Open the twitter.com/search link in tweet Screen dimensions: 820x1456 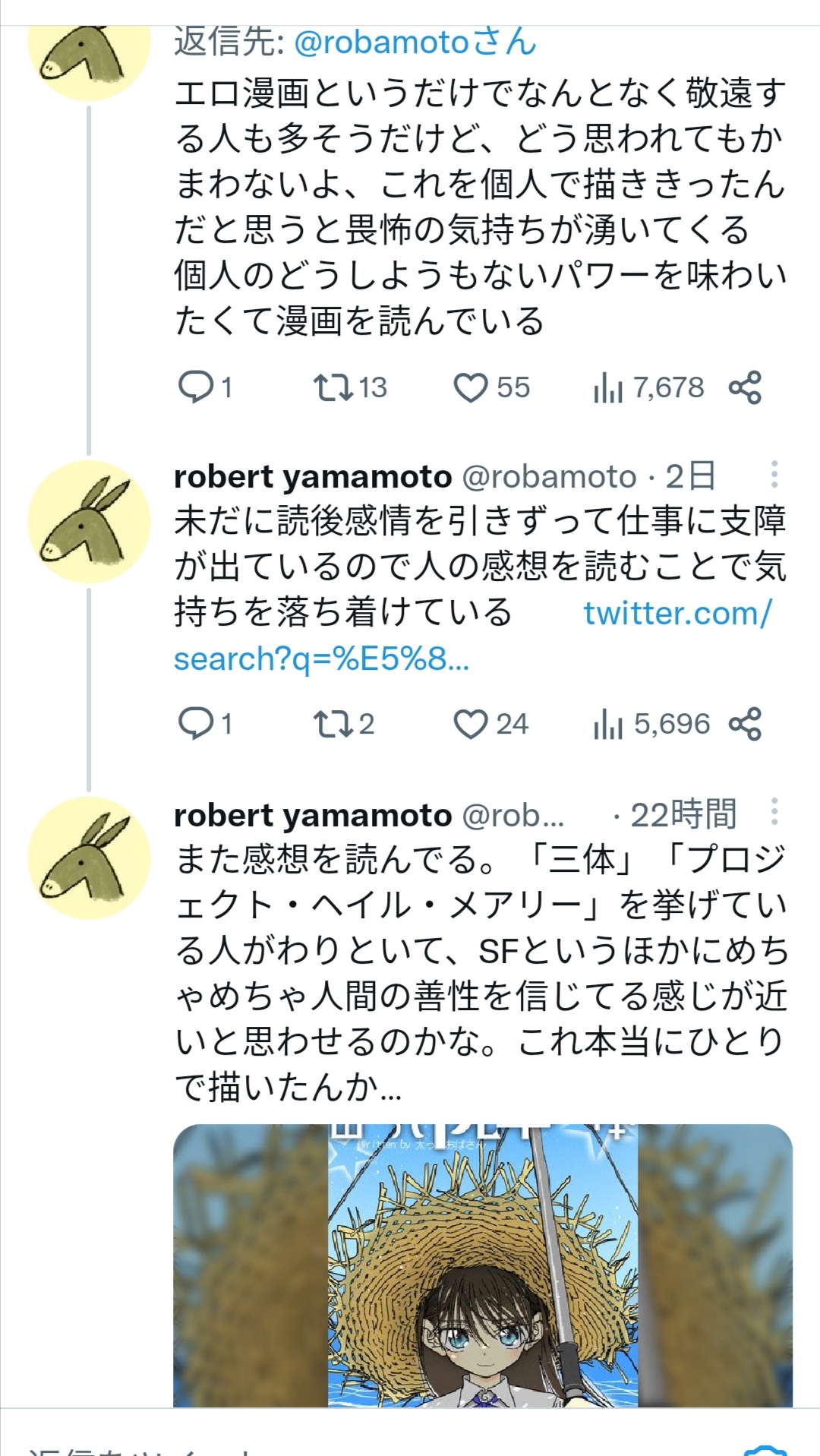[x=473, y=636]
